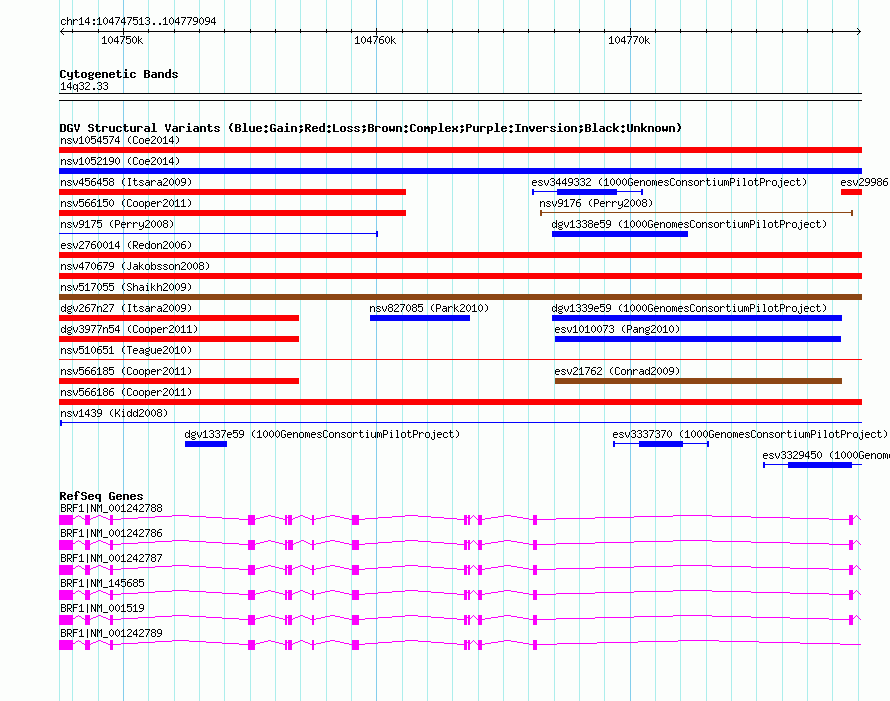Open the BRF1|NM_001242788 transcript
The width and height of the screenshot is (890, 701).
(460, 520)
